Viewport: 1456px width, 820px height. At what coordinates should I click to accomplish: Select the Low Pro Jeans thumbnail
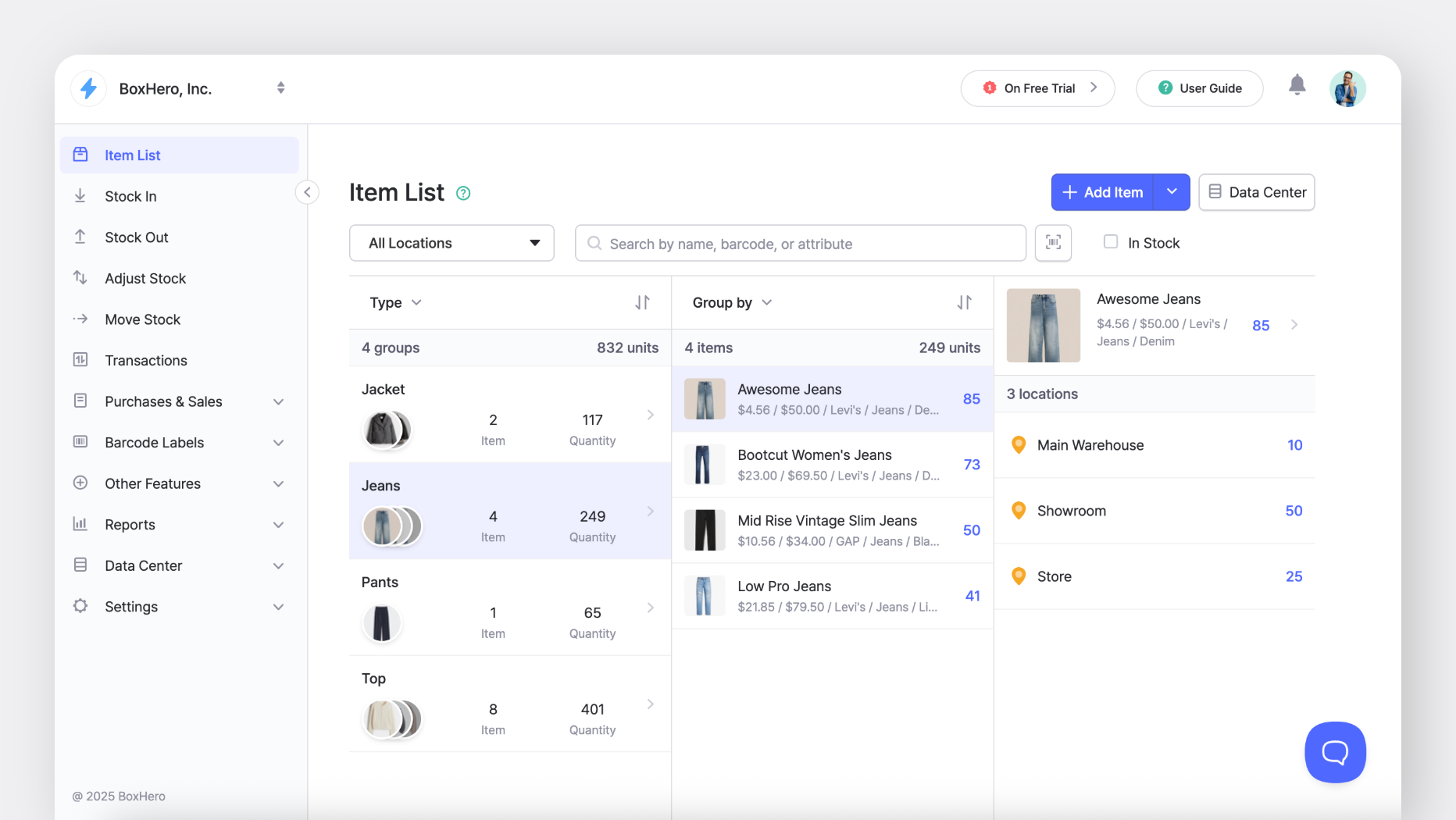coord(705,596)
